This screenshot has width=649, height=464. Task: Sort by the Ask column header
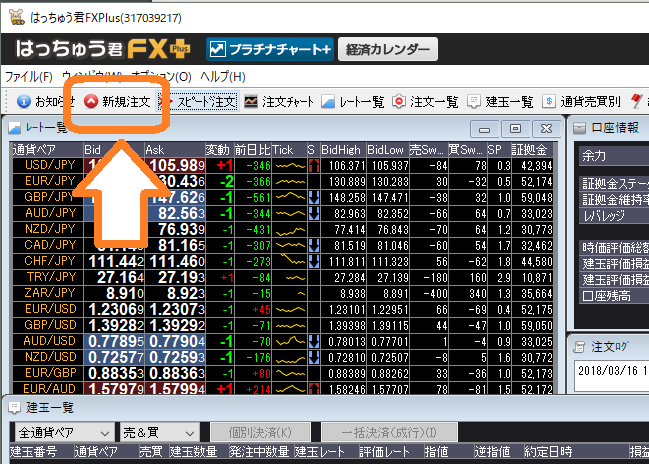[175, 149]
